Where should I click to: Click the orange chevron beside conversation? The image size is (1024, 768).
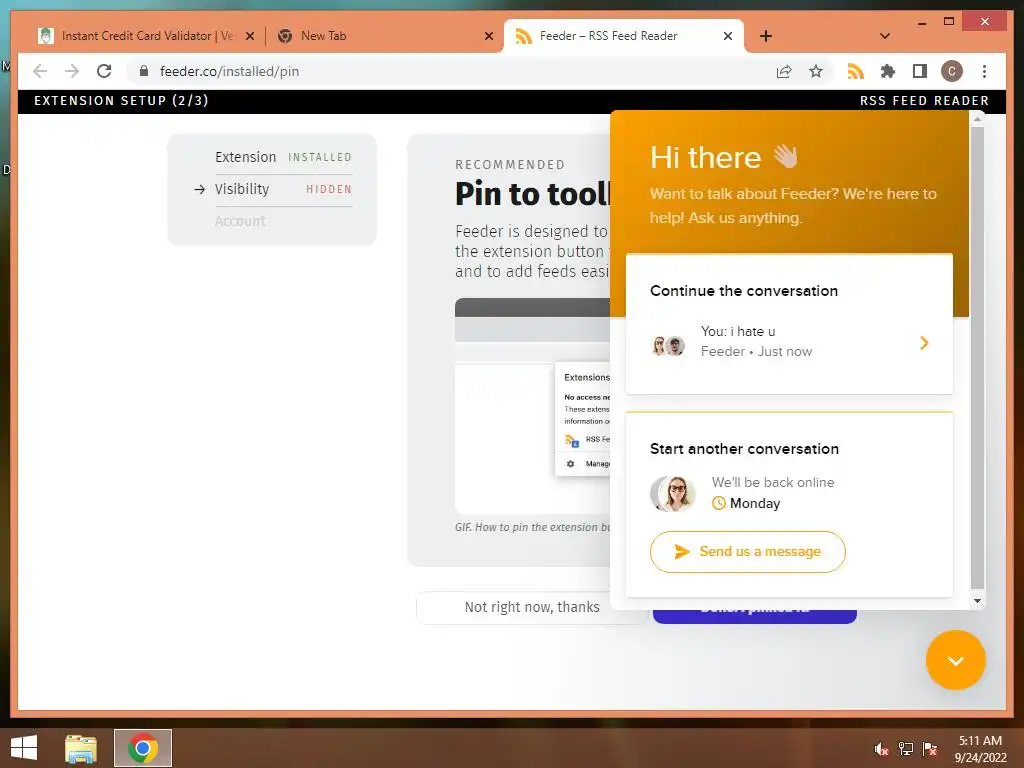click(923, 343)
